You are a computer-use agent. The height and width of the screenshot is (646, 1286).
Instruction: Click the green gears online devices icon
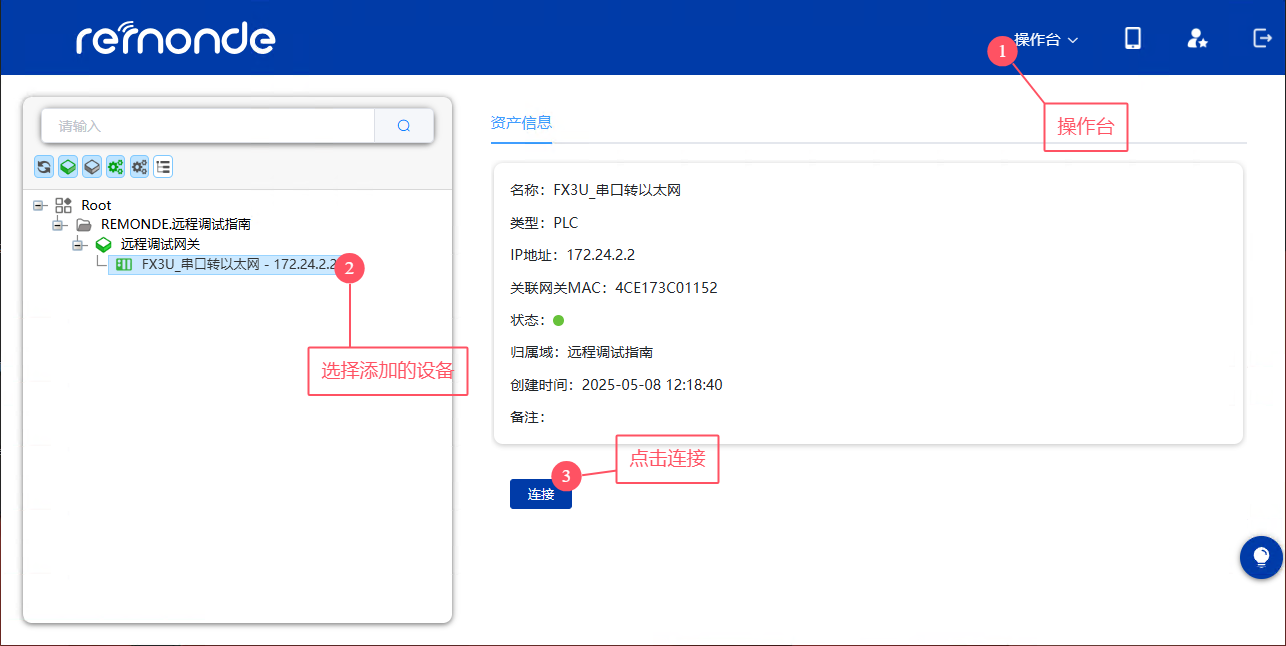coord(115,167)
